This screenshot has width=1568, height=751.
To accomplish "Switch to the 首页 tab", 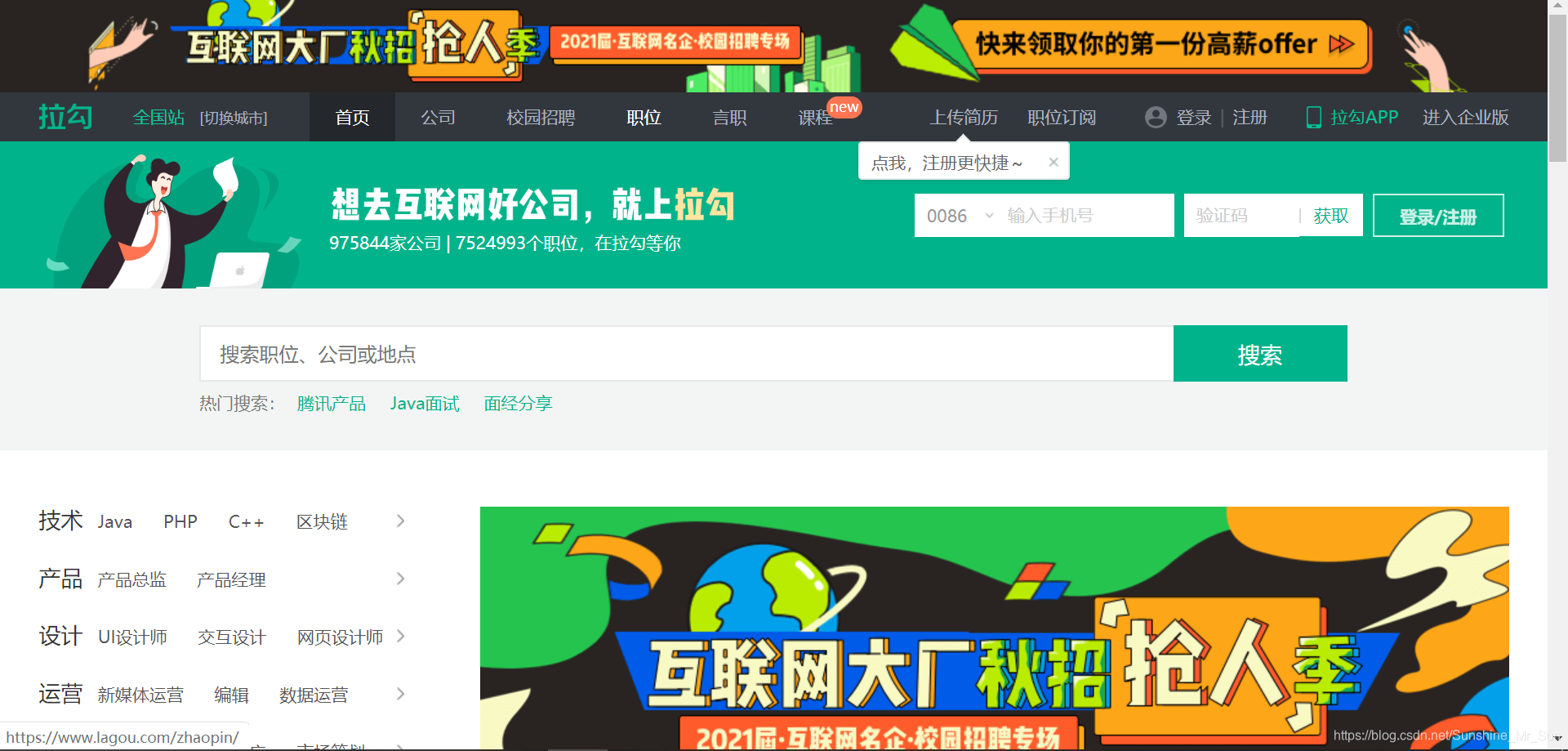I will (352, 117).
